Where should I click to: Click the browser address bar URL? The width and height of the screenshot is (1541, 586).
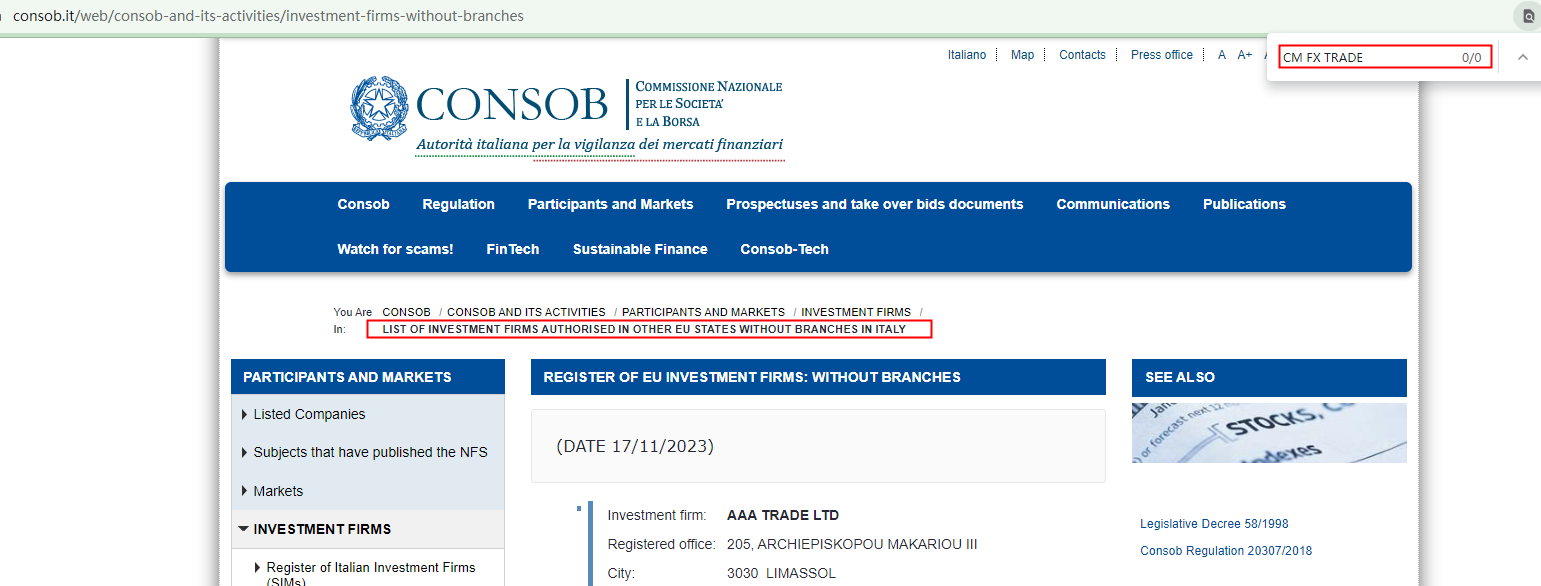268,16
